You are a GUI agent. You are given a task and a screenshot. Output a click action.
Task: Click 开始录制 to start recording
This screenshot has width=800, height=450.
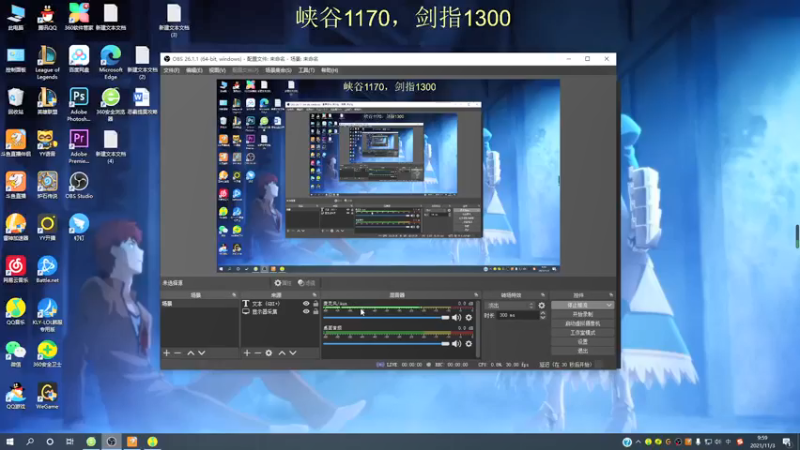point(583,314)
